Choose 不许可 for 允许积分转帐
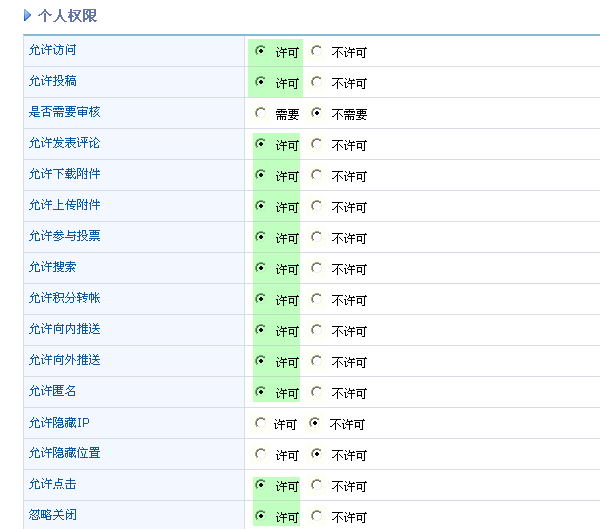Image resolution: width=600 pixels, height=529 pixels. (317, 298)
